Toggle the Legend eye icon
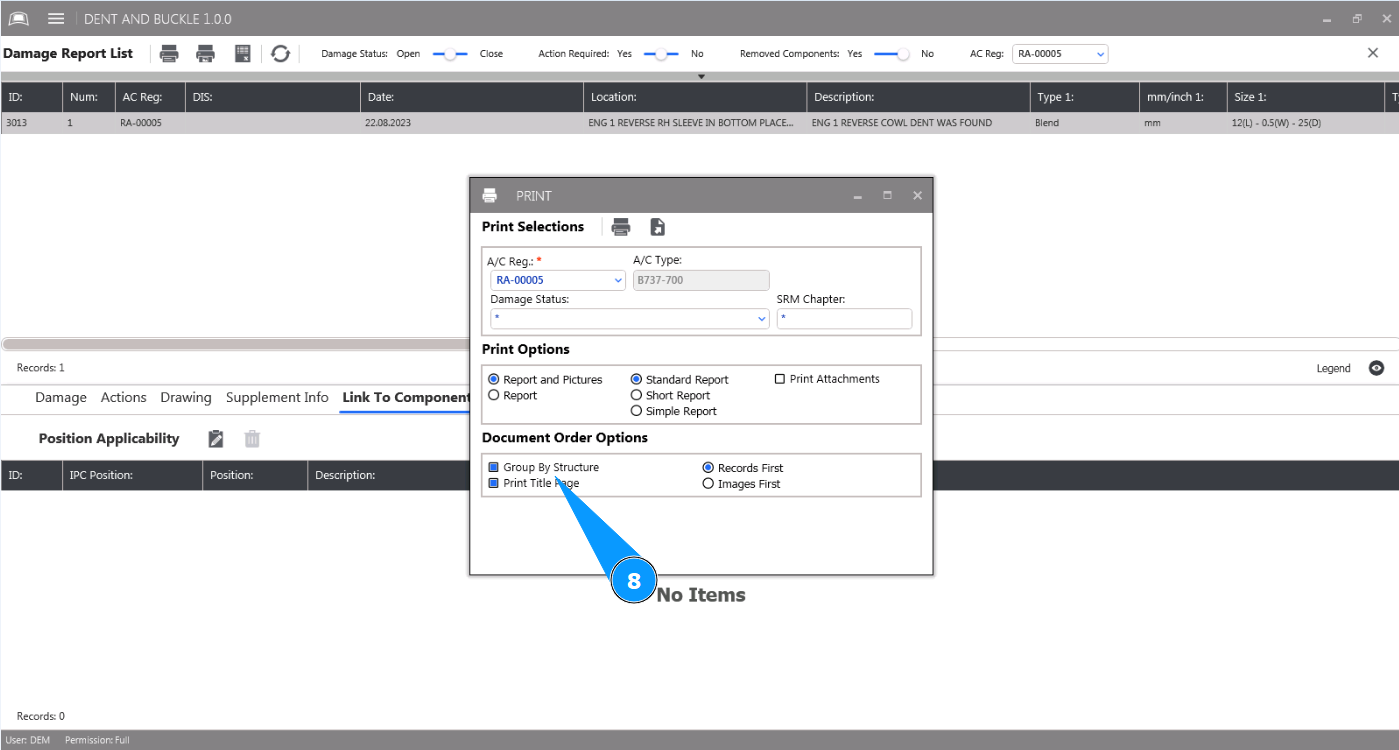1399x750 pixels. 1377,368
